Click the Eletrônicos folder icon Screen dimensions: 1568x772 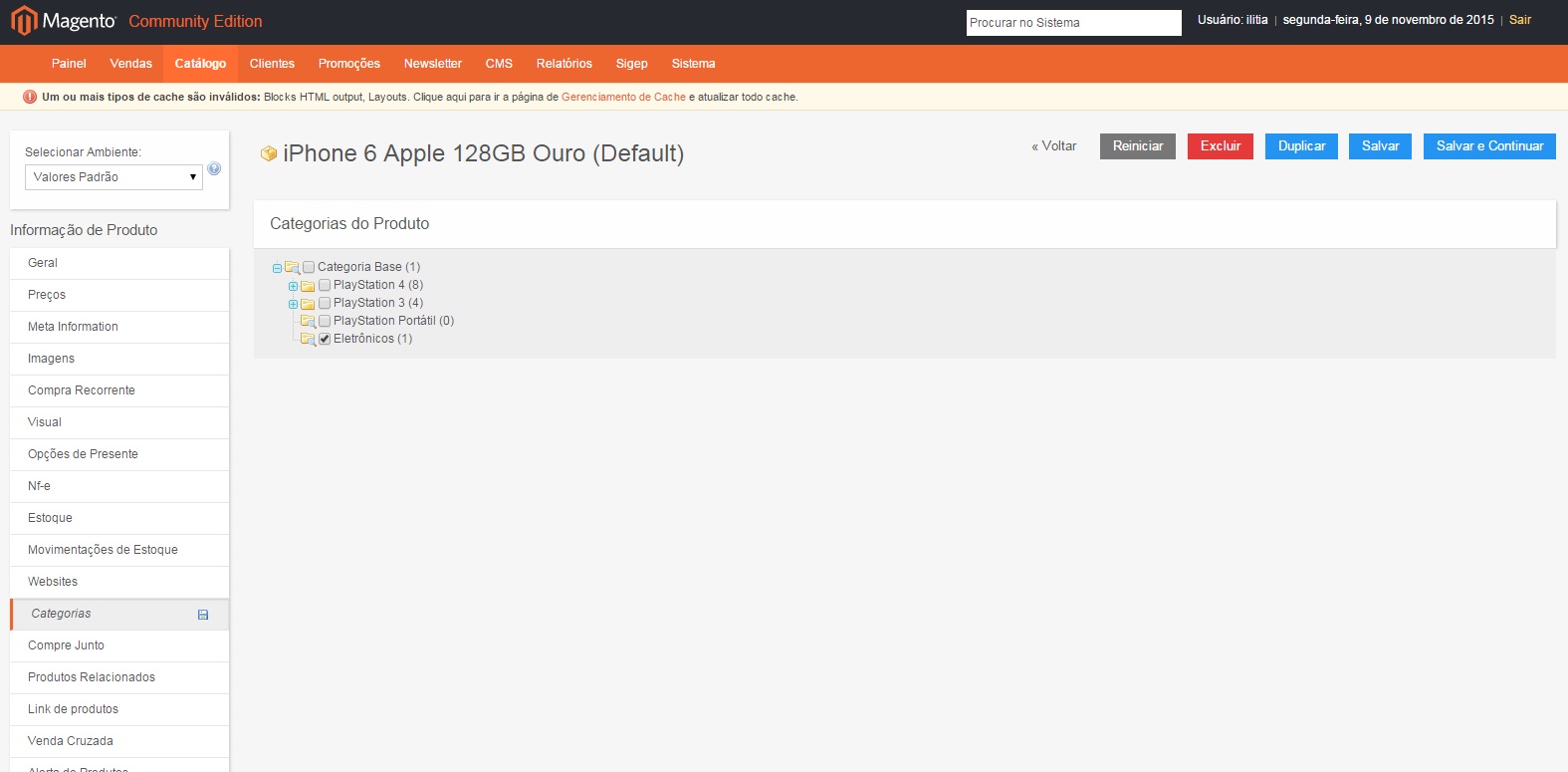tap(308, 339)
